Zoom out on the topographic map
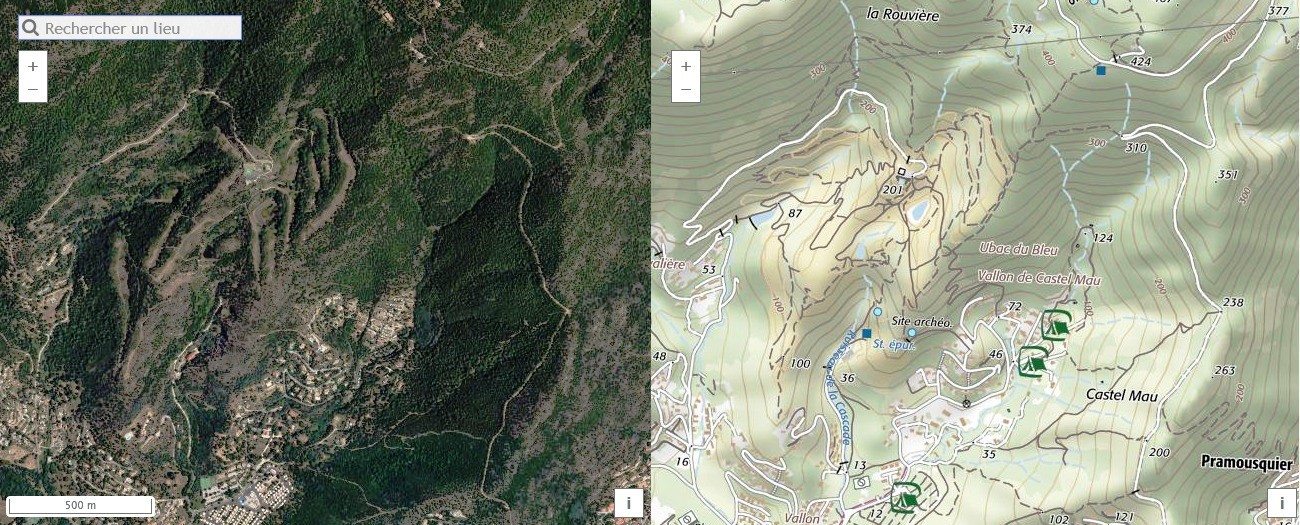Image resolution: width=1300 pixels, height=525 pixels. click(686, 90)
